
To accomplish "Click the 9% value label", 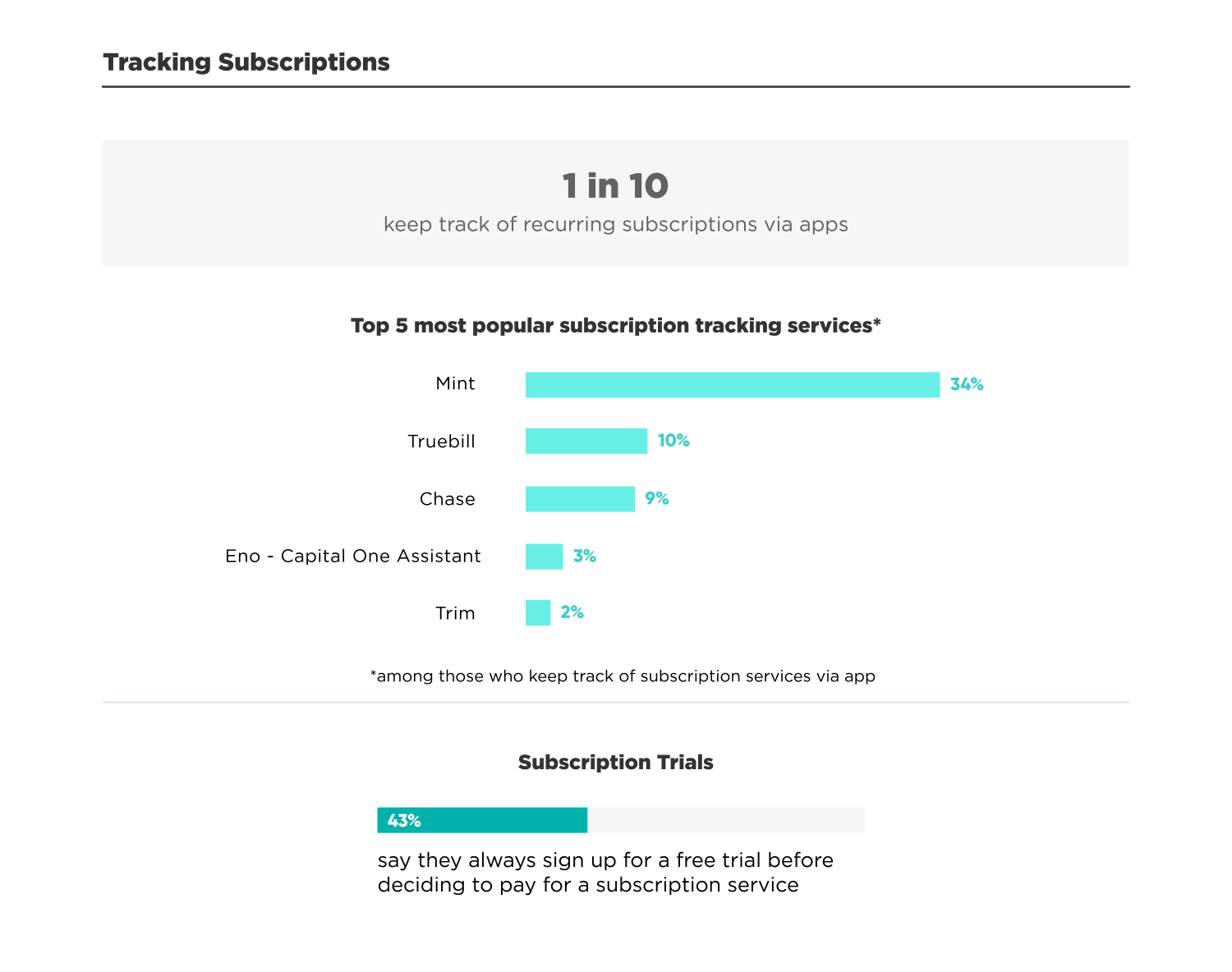I will pyautogui.click(x=657, y=498).
